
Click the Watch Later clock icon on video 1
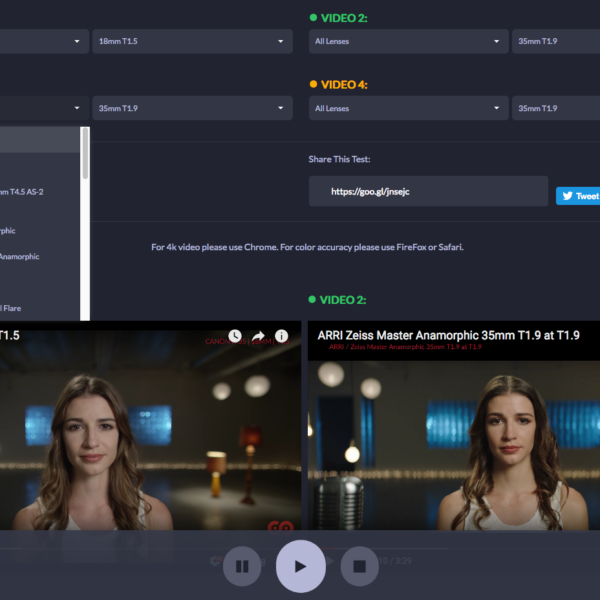point(235,336)
